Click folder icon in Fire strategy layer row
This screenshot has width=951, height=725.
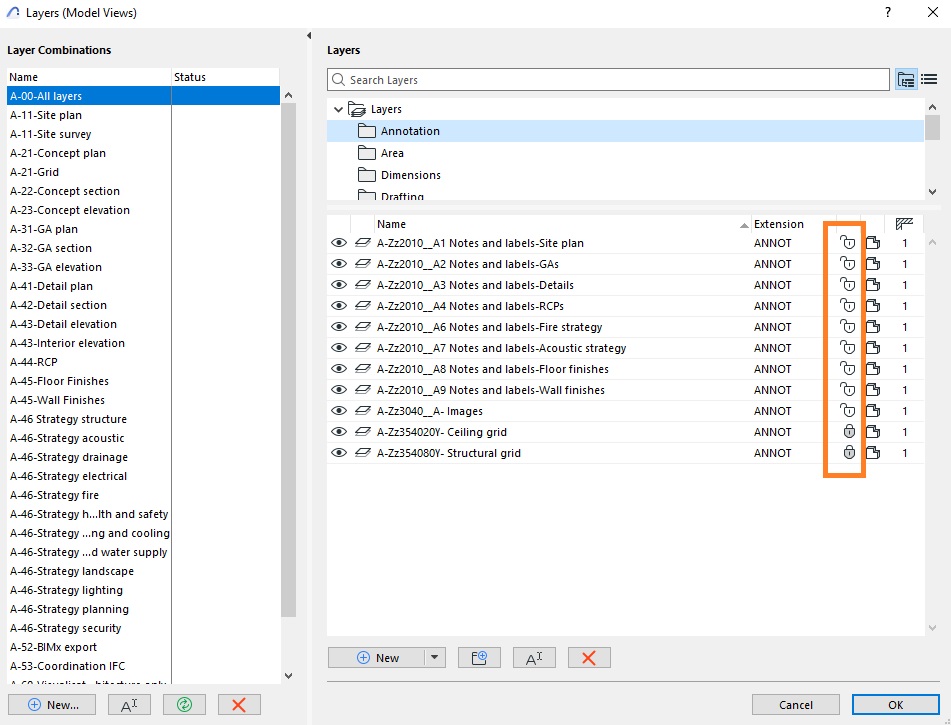[x=873, y=326]
